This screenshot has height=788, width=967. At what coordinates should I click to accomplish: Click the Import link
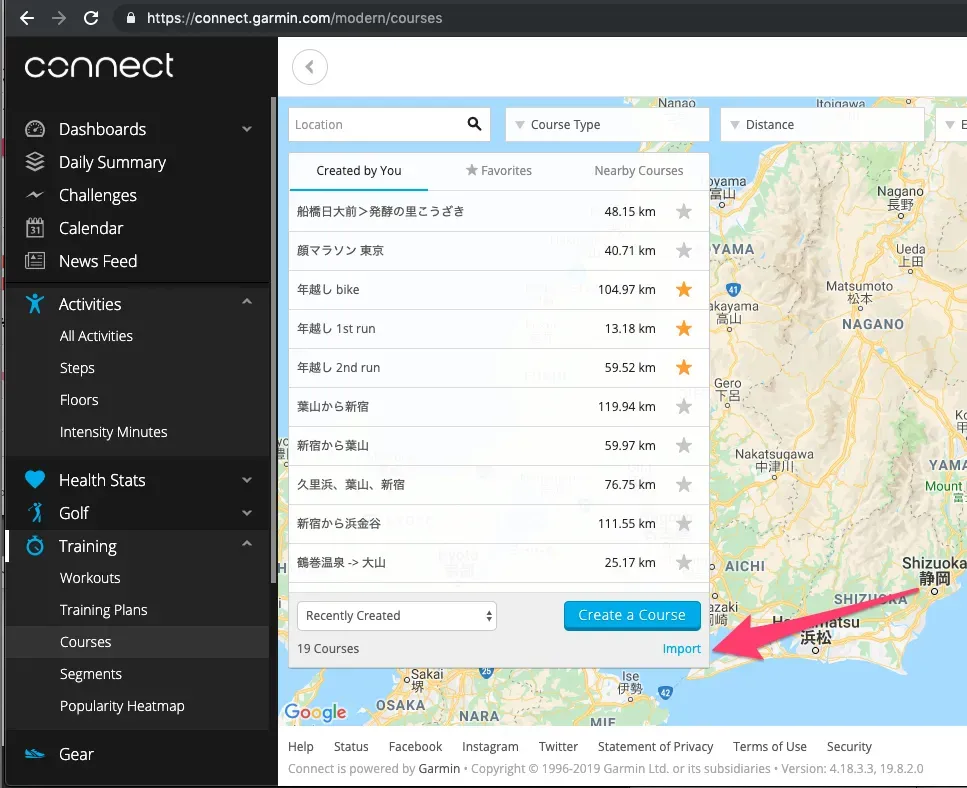[681, 648]
